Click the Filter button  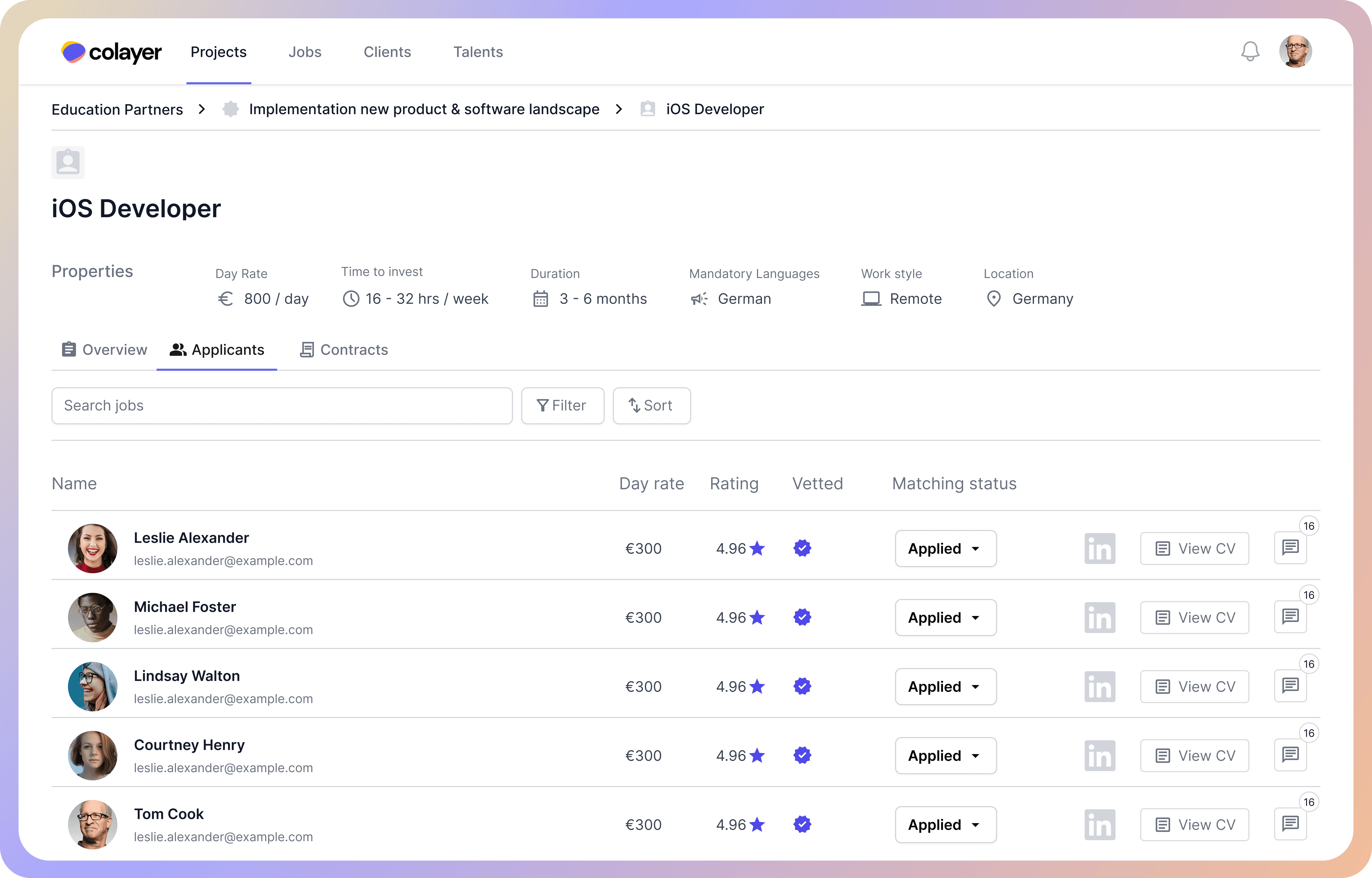[x=562, y=405]
